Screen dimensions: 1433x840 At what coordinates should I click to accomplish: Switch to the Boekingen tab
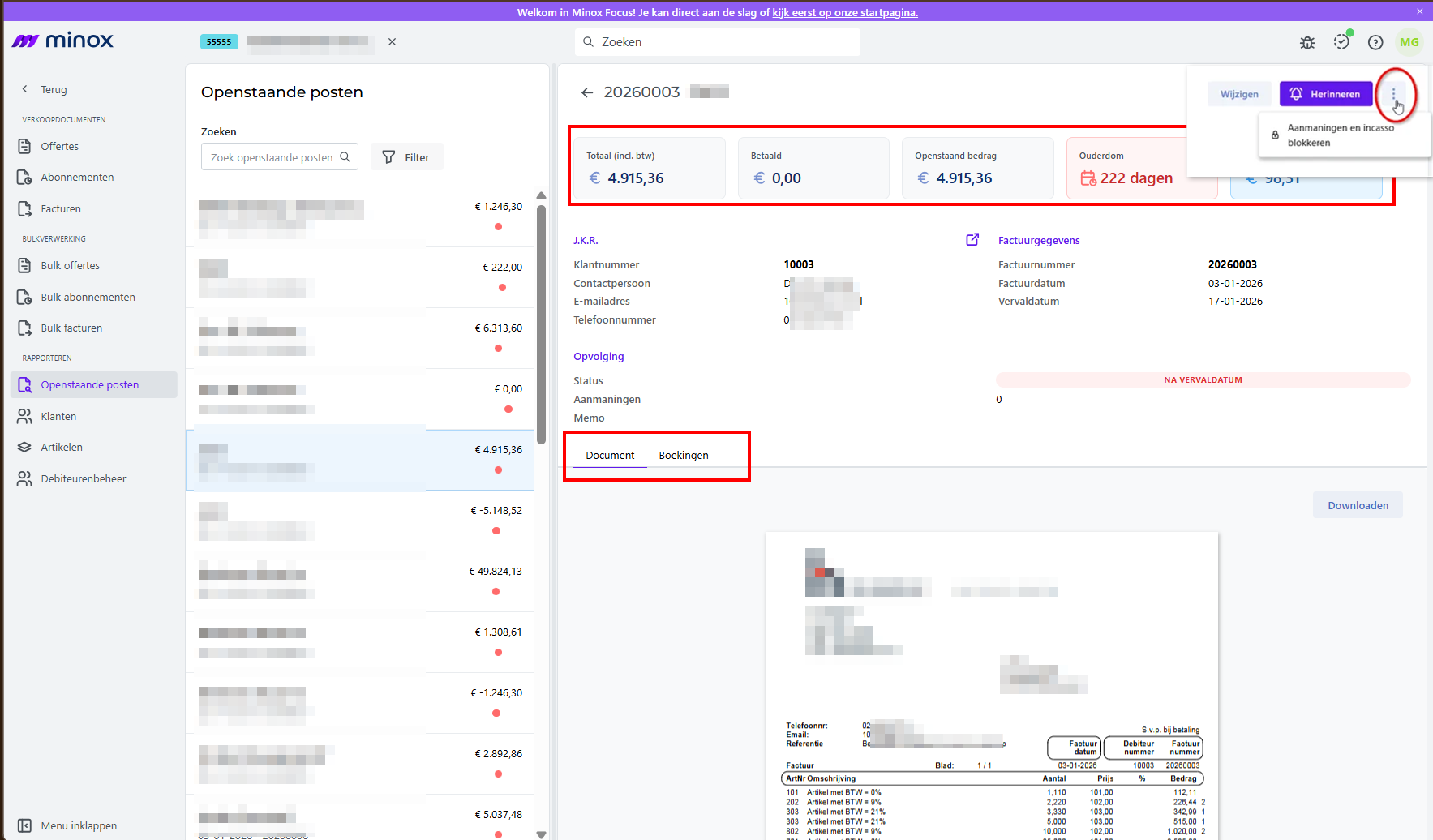684,456
